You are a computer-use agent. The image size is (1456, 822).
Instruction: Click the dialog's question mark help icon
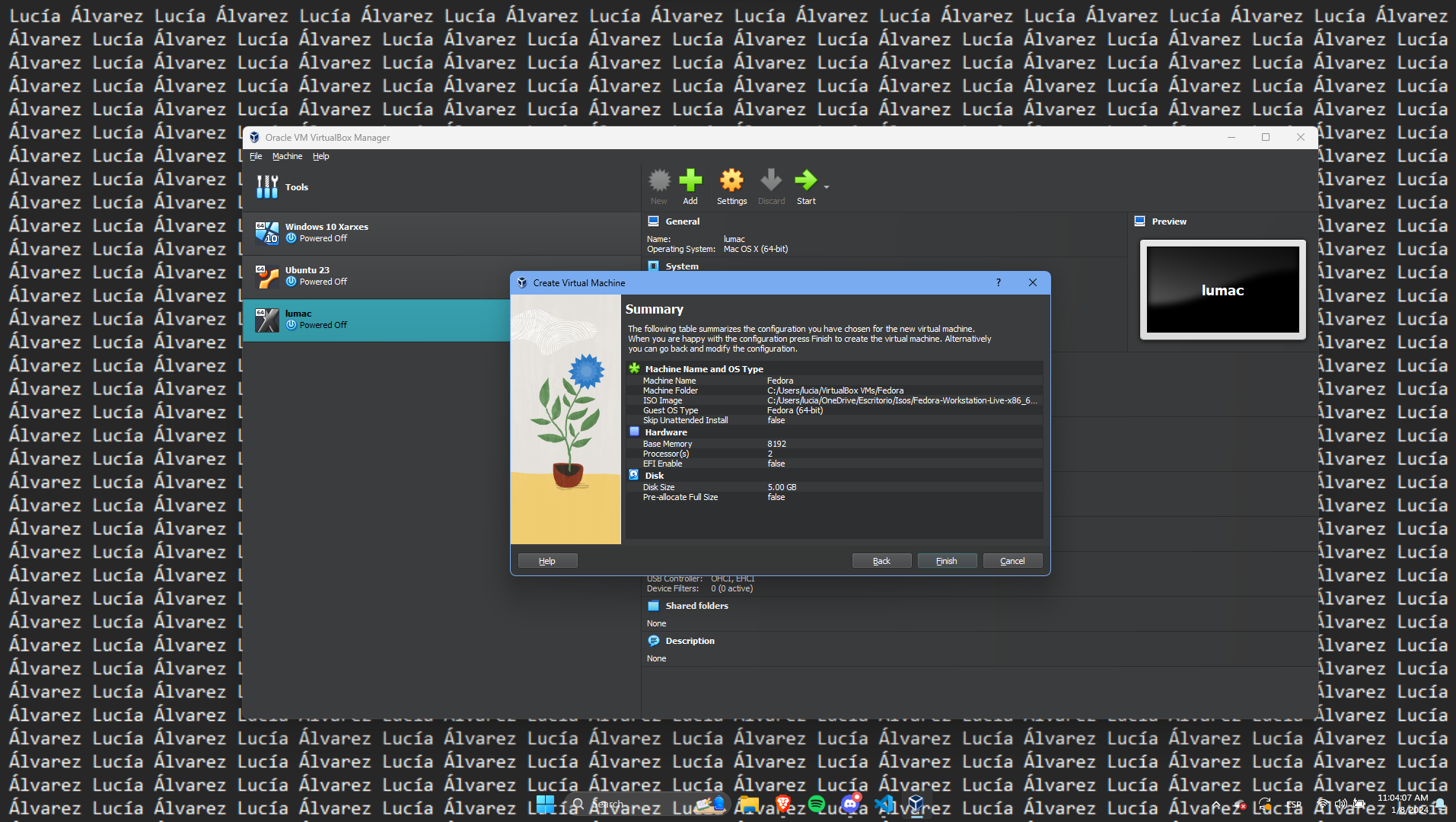998,282
